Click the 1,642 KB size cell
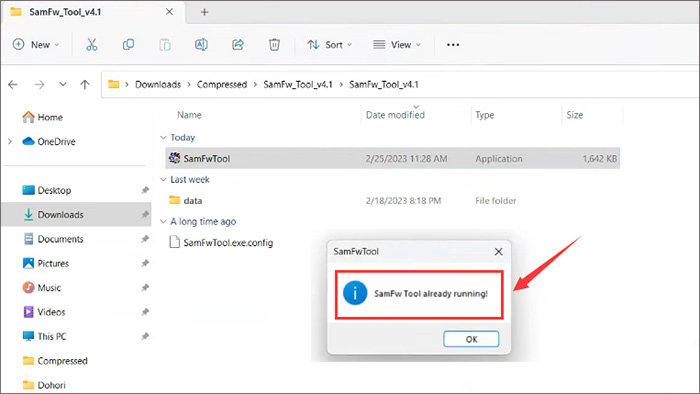Viewport: 700px width, 394px height. pos(600,158)
